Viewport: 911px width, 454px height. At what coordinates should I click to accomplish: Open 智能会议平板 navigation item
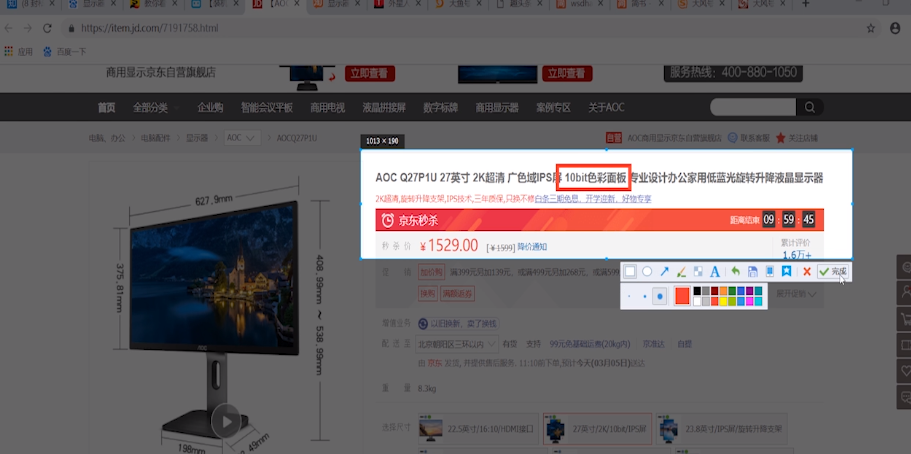pyautogui.click(x=267, y=108)
